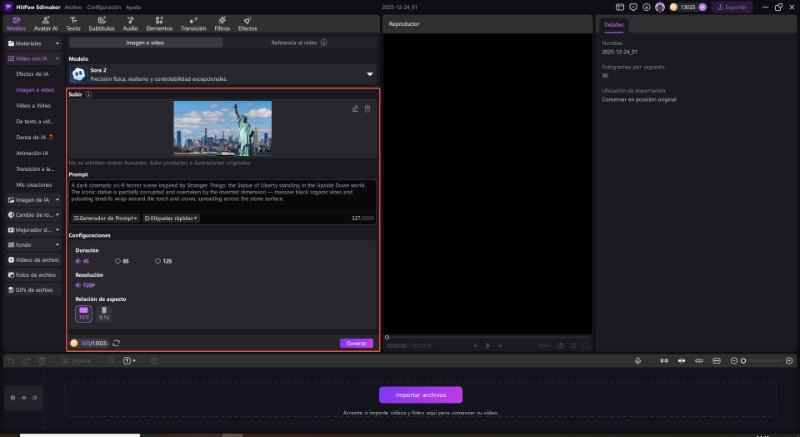The width and height of the screenshot is (800, 437).
Task: Open Mis creaciones in sidebar
Action: coord(34,185)
